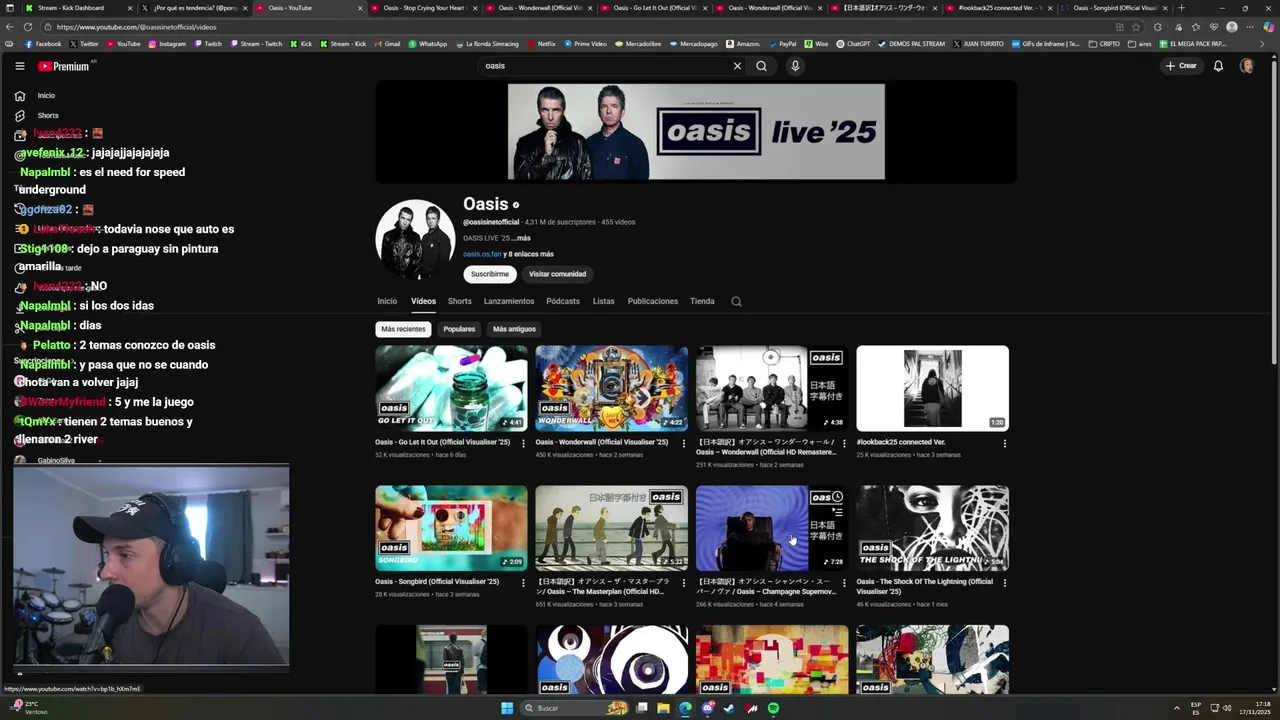Open the Tienda tab

tap(702, 301)
